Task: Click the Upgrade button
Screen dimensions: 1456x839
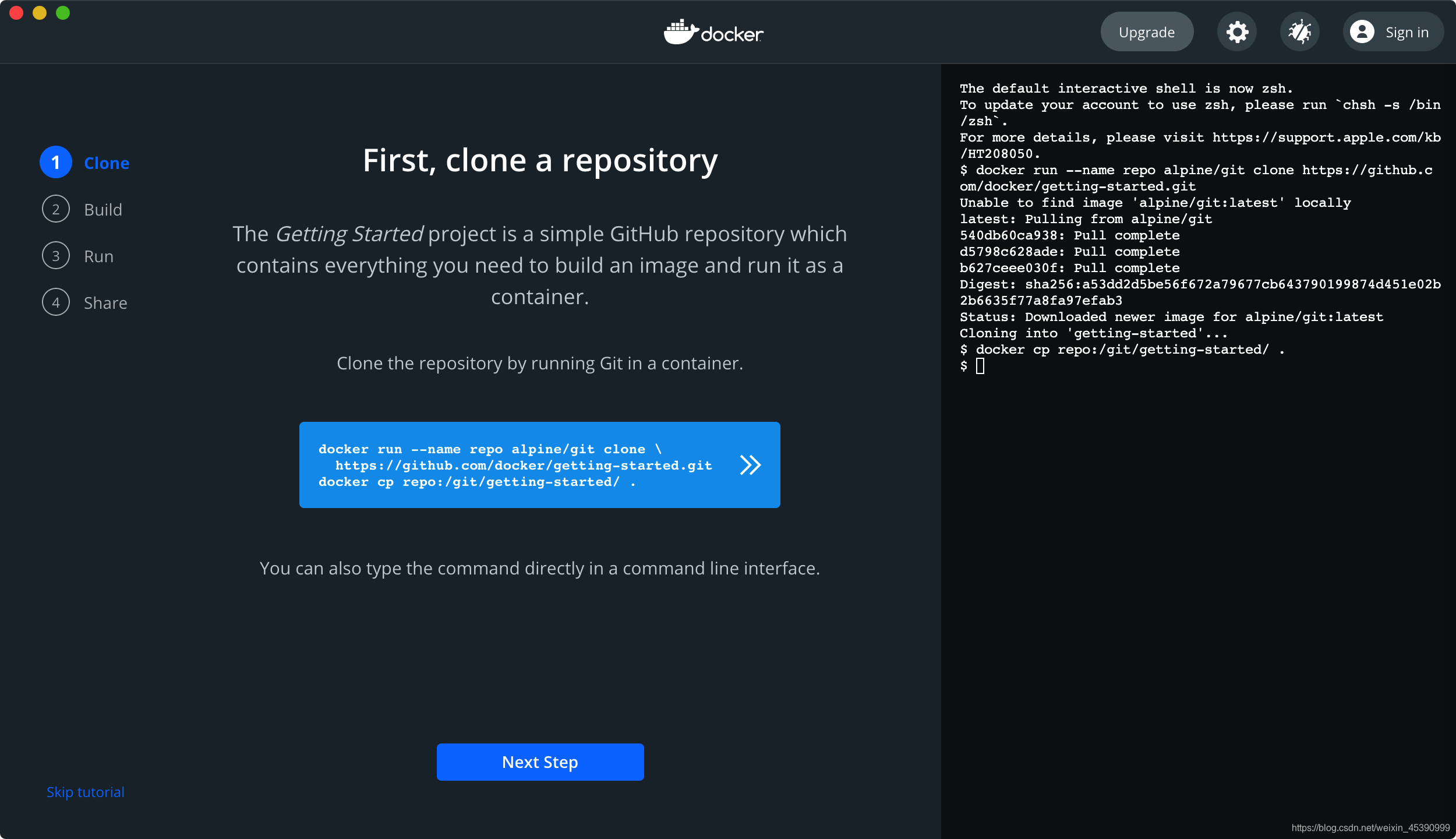Action: tap(1147, 32)
